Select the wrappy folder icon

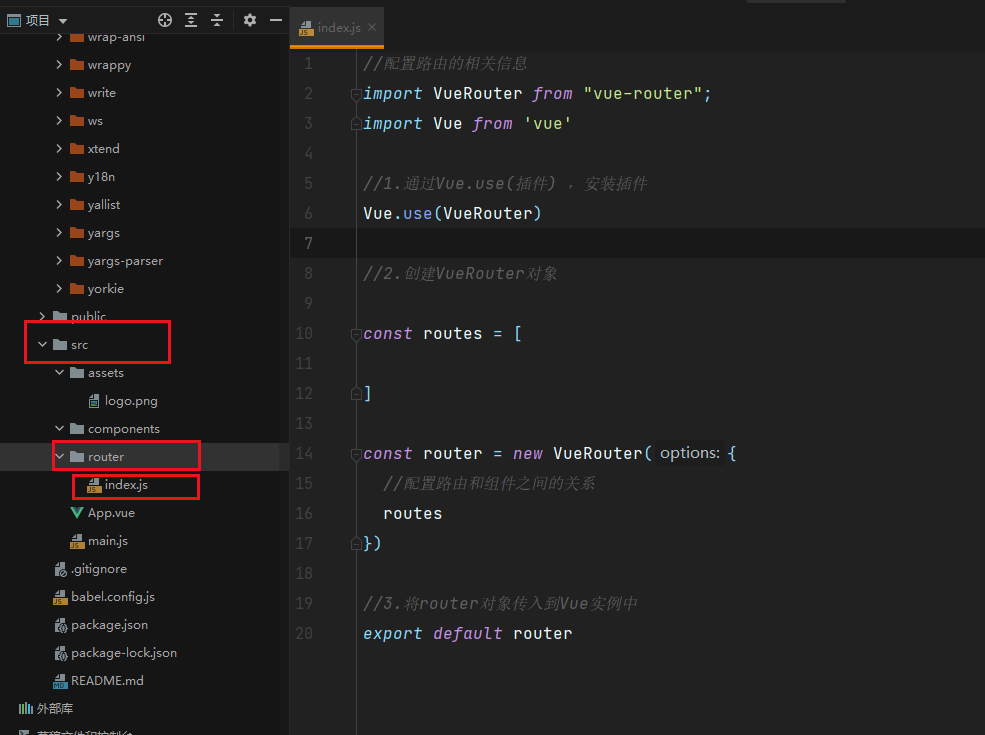point(77,65)
